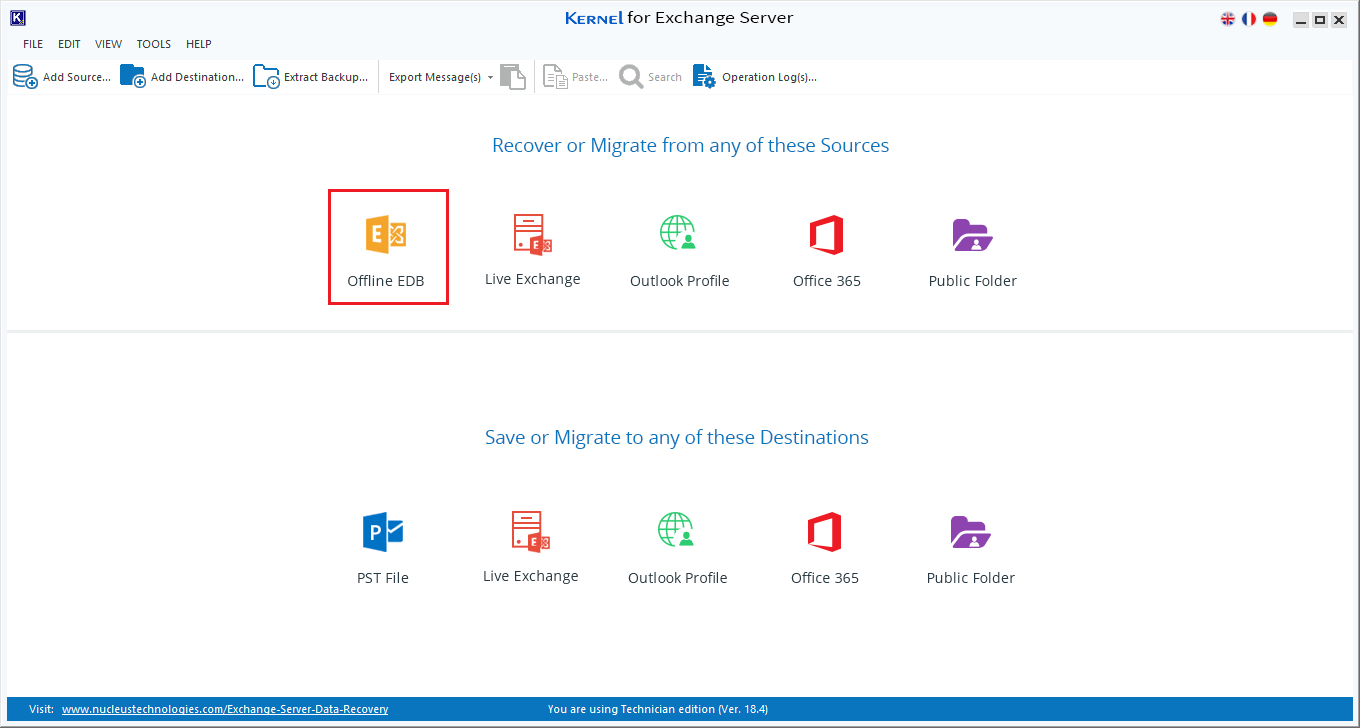Click 'Recover or Migrate from any of these Sources' heading

pyautogui.click(x=690, y=146)
